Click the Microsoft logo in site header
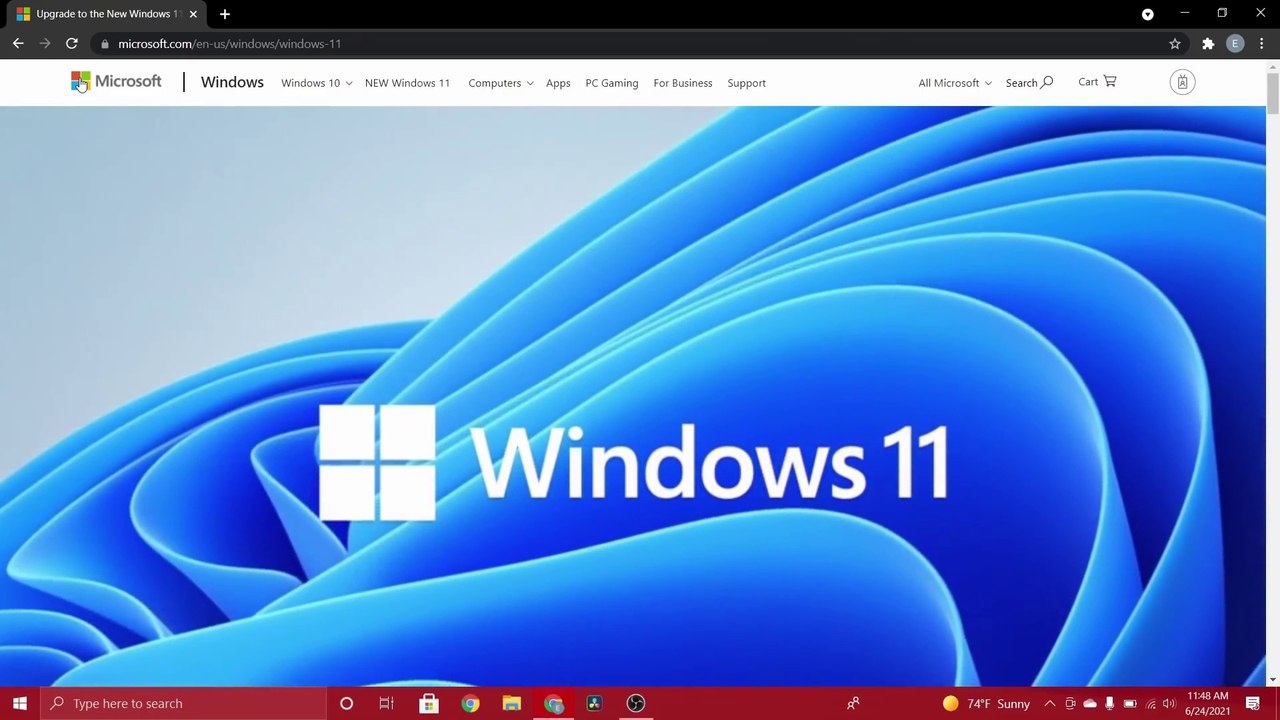1280x720 pixels. (116, 82)
